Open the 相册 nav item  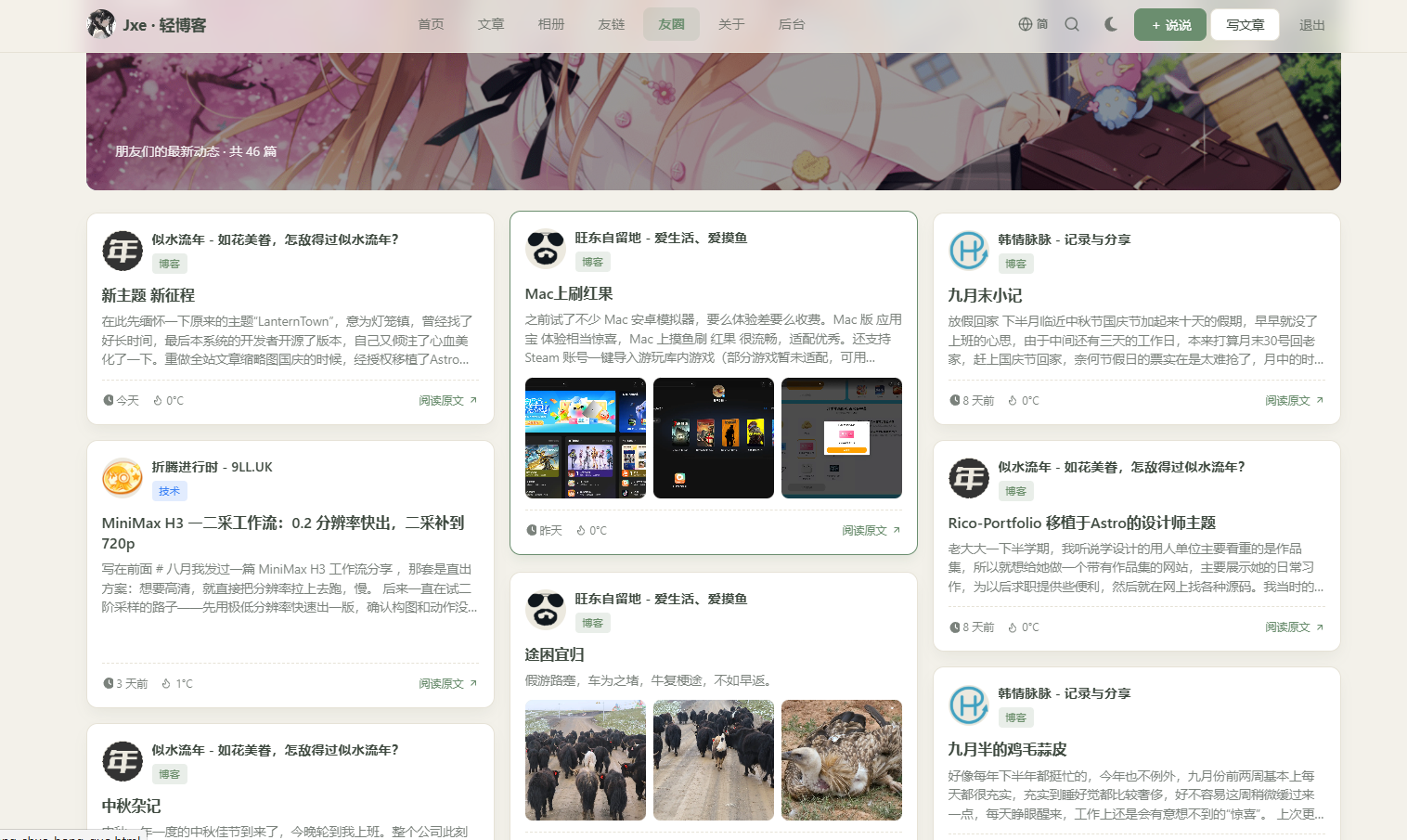[551, 24]
